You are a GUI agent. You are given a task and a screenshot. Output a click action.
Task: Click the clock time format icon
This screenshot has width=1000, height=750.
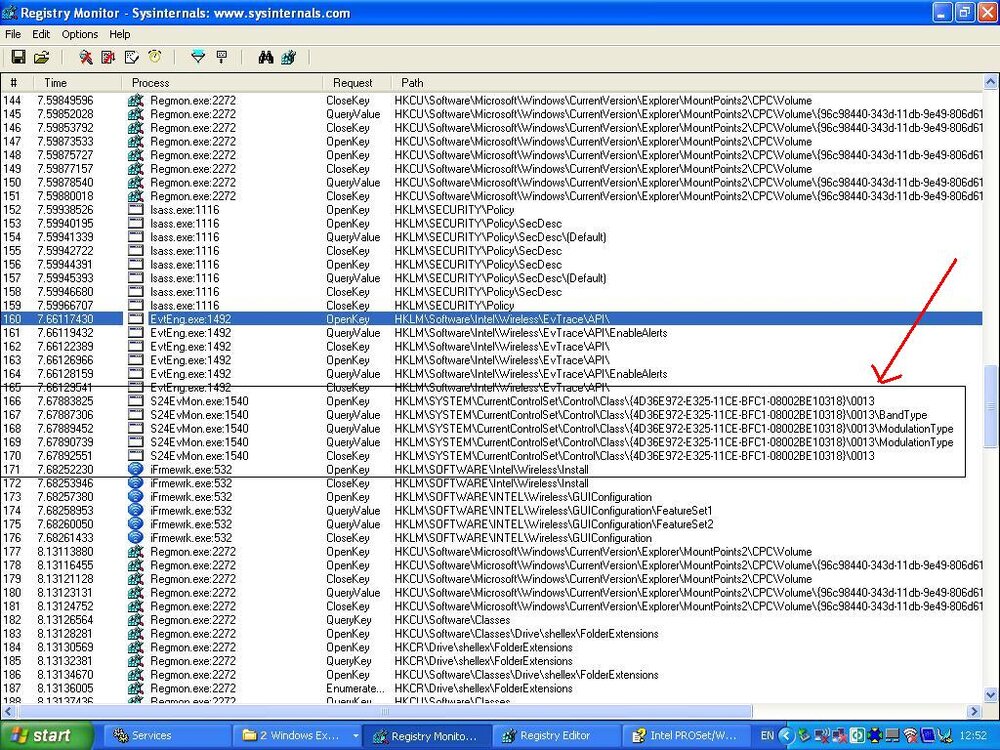(x=155, y=57)
